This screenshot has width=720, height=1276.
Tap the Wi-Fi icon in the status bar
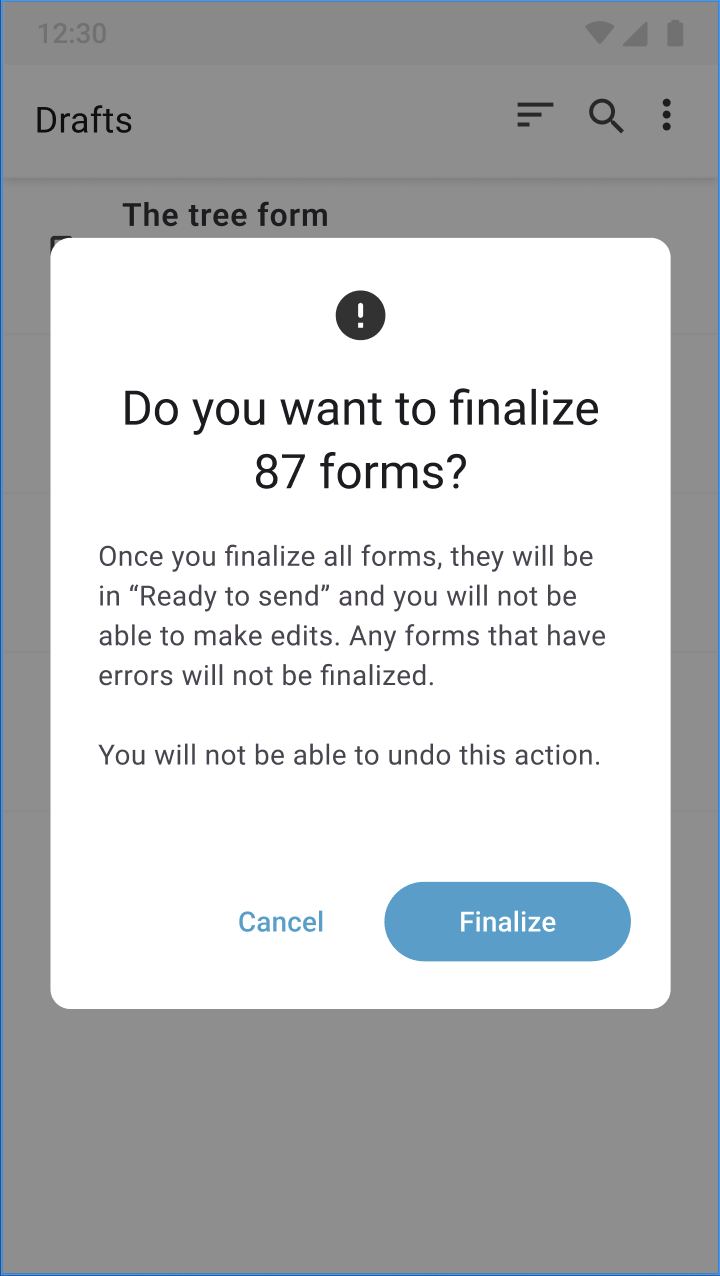[598, 33]
